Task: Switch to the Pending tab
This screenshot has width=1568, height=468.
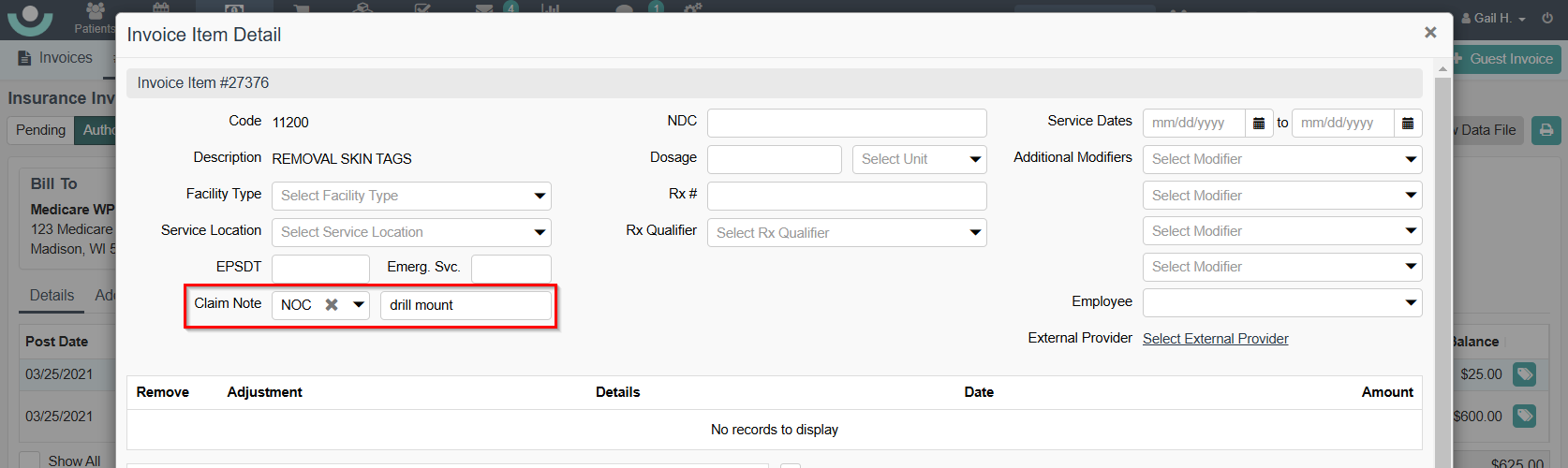Action: [40, 130]
